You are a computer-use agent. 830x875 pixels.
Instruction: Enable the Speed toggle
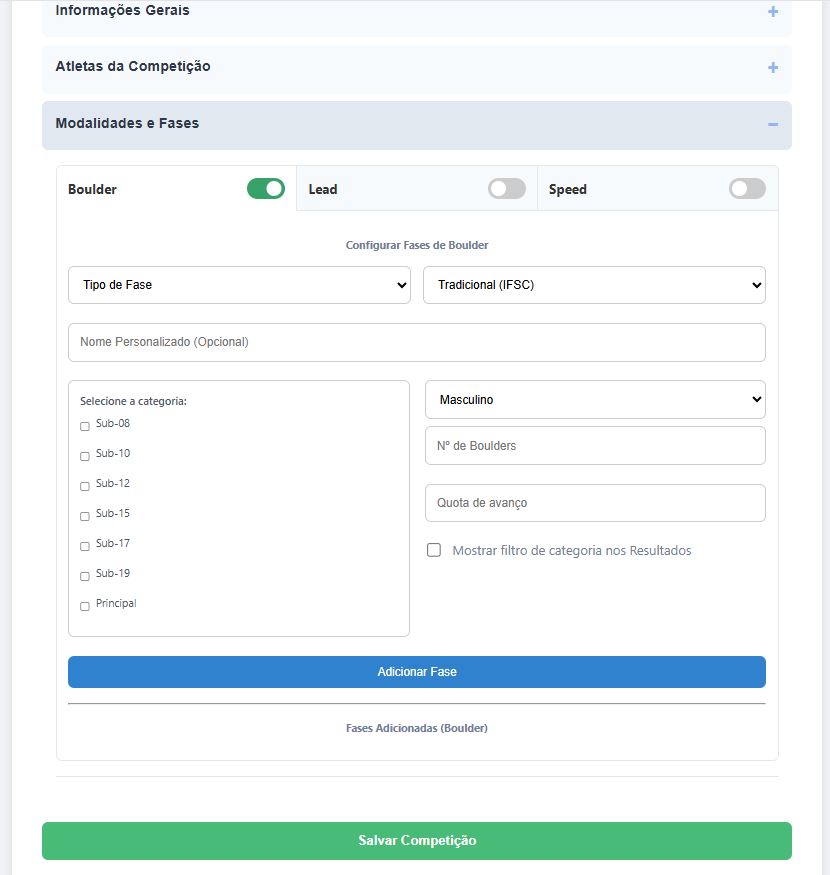click(746, 188)
